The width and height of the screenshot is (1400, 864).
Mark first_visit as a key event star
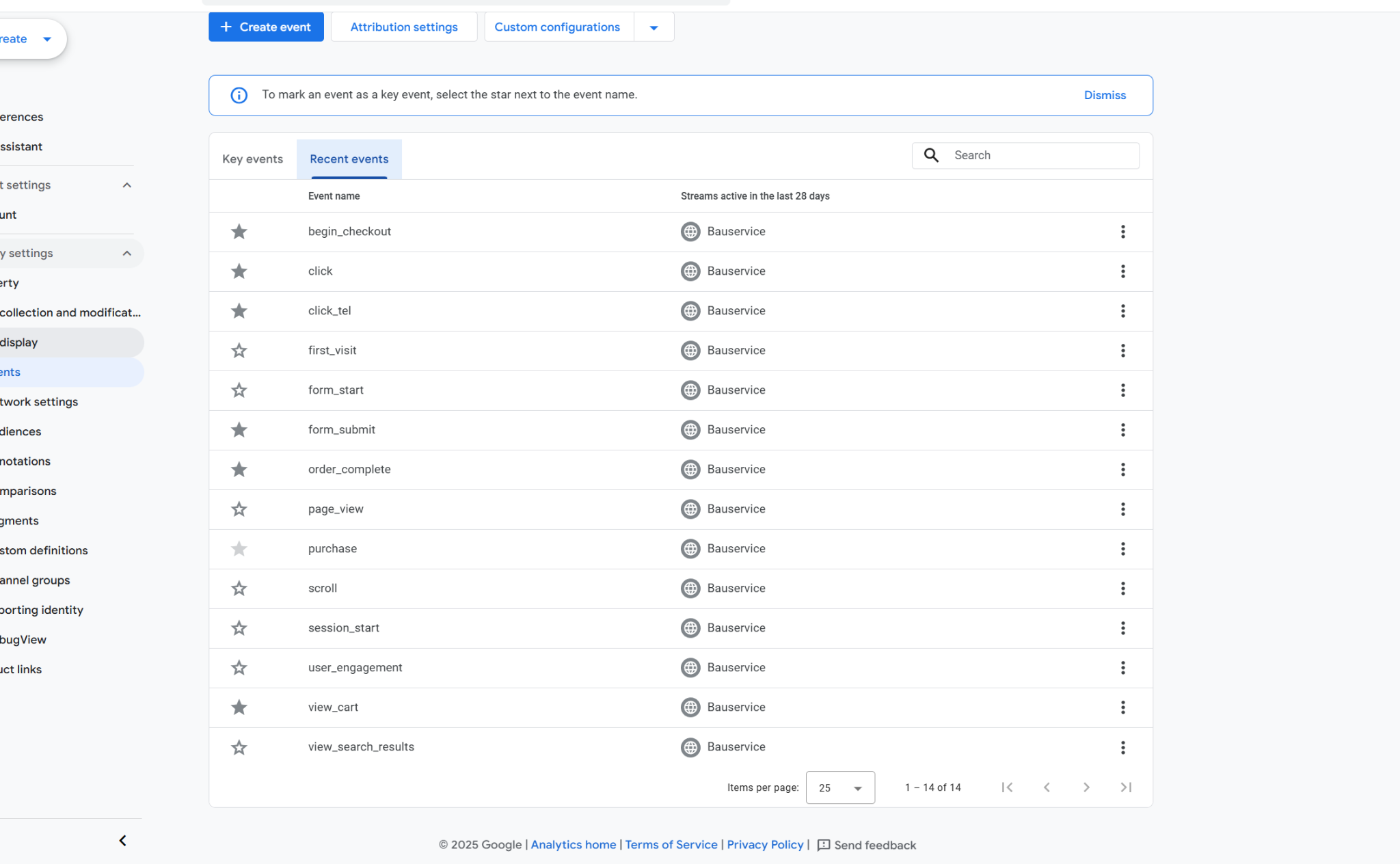239,351
